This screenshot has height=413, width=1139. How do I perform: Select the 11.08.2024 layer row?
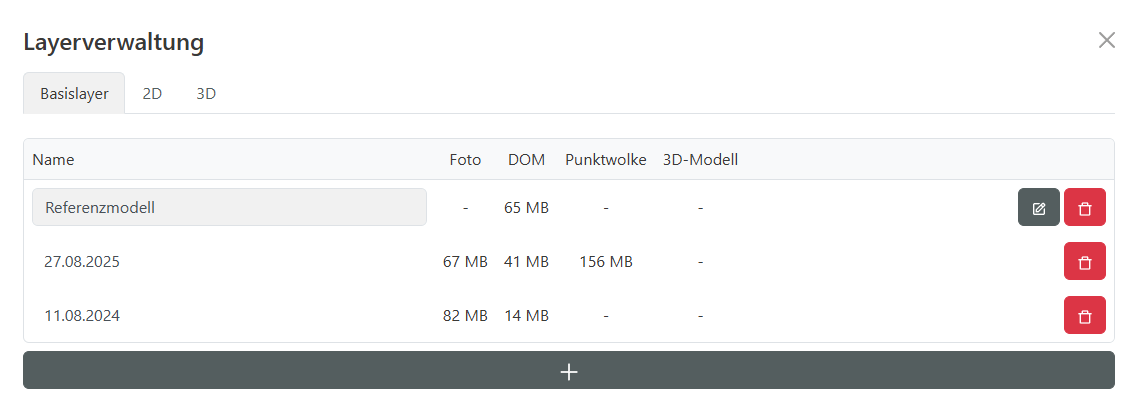82,316
